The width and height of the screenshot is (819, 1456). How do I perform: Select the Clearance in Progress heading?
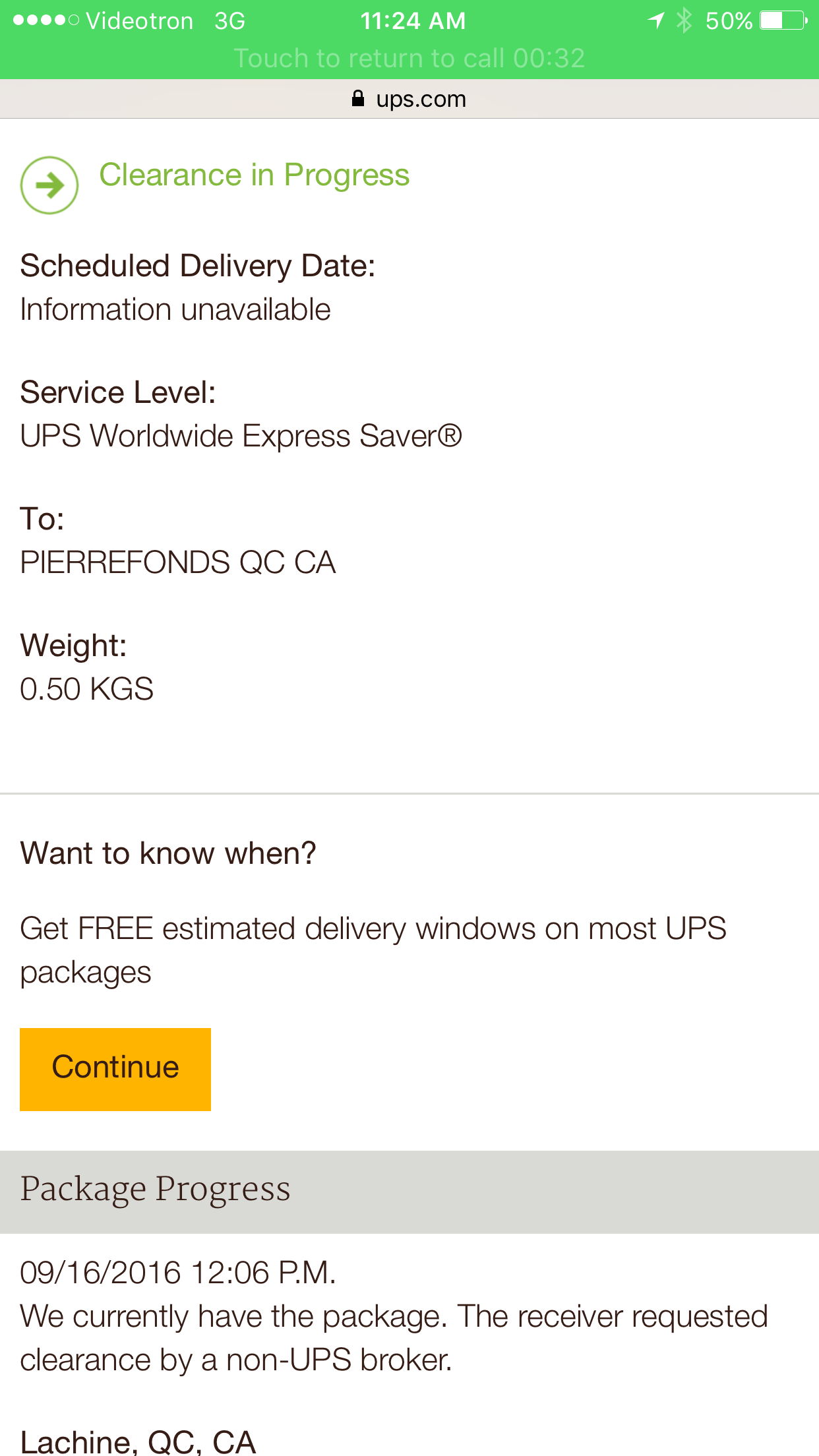coord(255,175)
